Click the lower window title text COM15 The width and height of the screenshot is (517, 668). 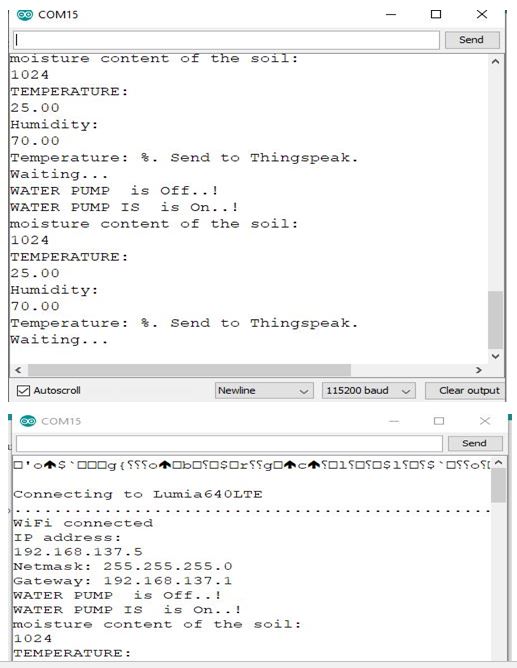point(61,421)
